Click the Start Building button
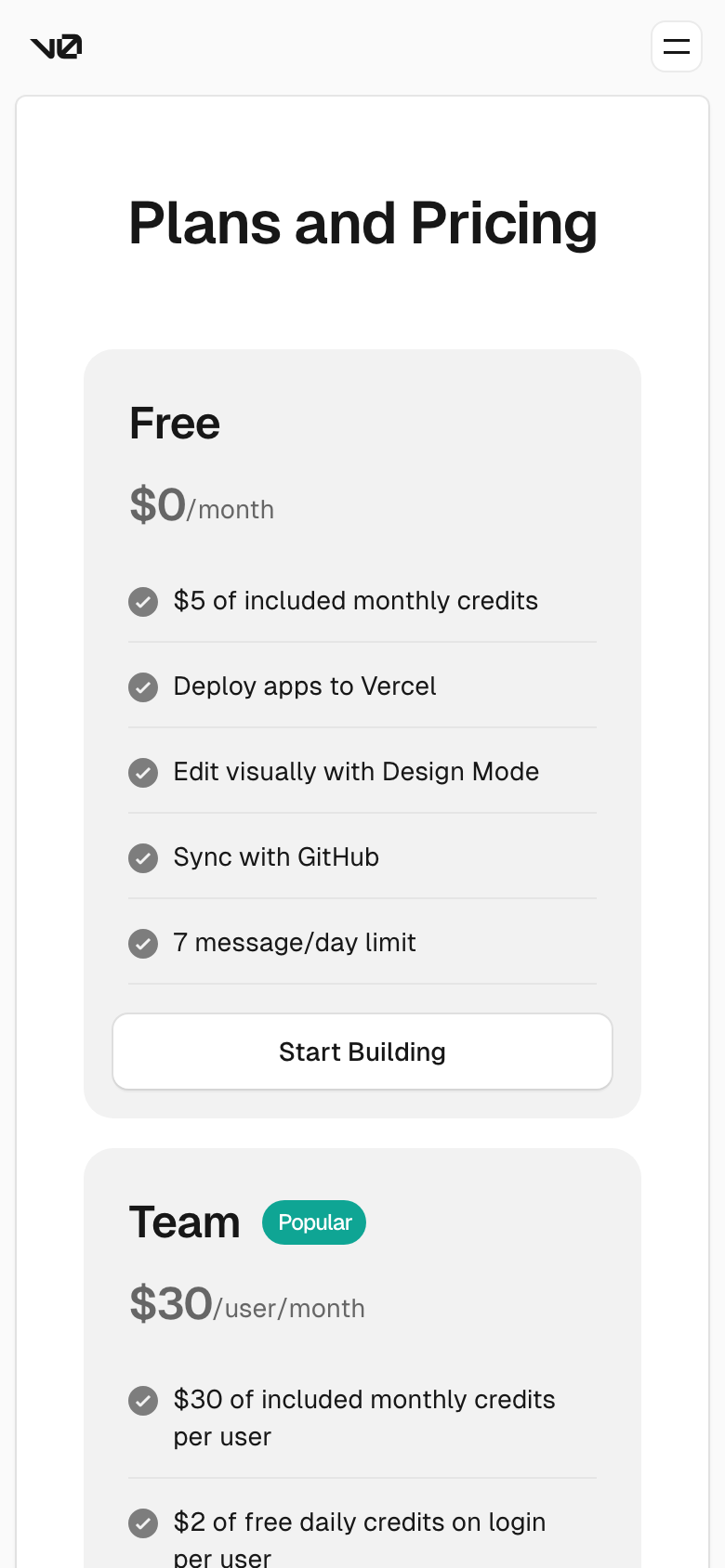The image size is (725, 1568). coord(362,1052)
